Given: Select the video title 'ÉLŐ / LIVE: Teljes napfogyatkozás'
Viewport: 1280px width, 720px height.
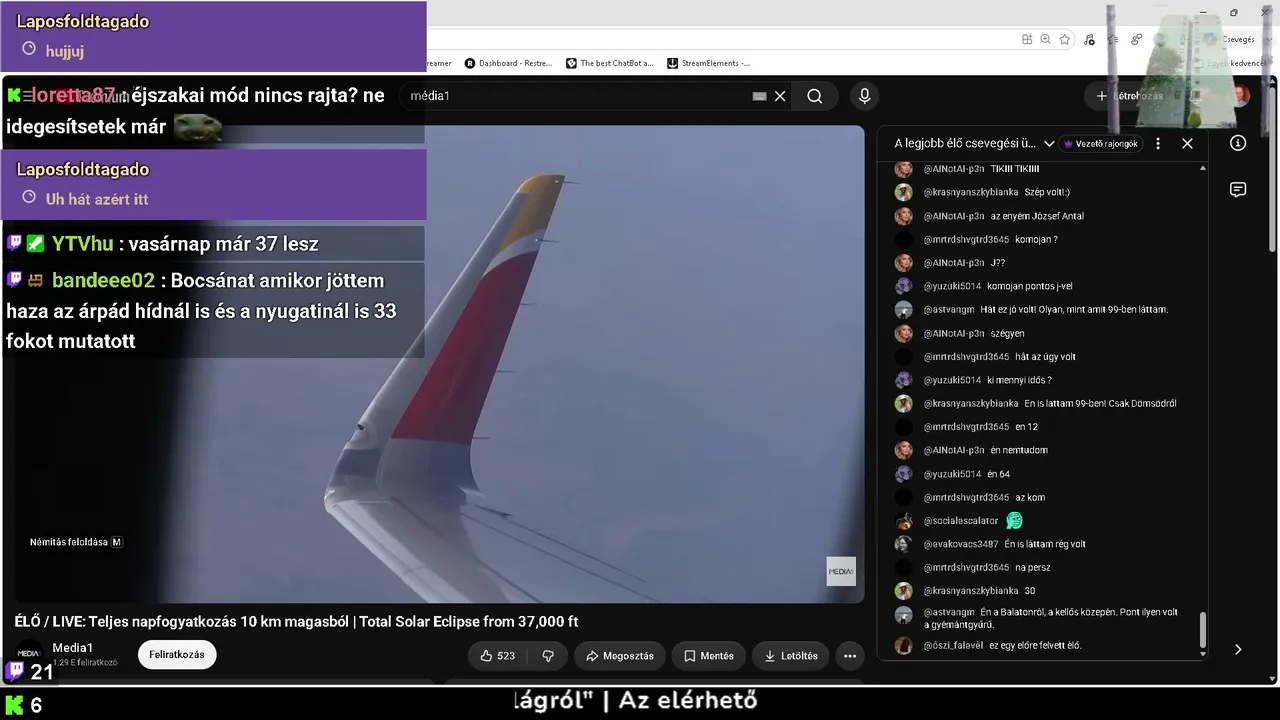Looking at the screenshot, I should click(297, 621).
